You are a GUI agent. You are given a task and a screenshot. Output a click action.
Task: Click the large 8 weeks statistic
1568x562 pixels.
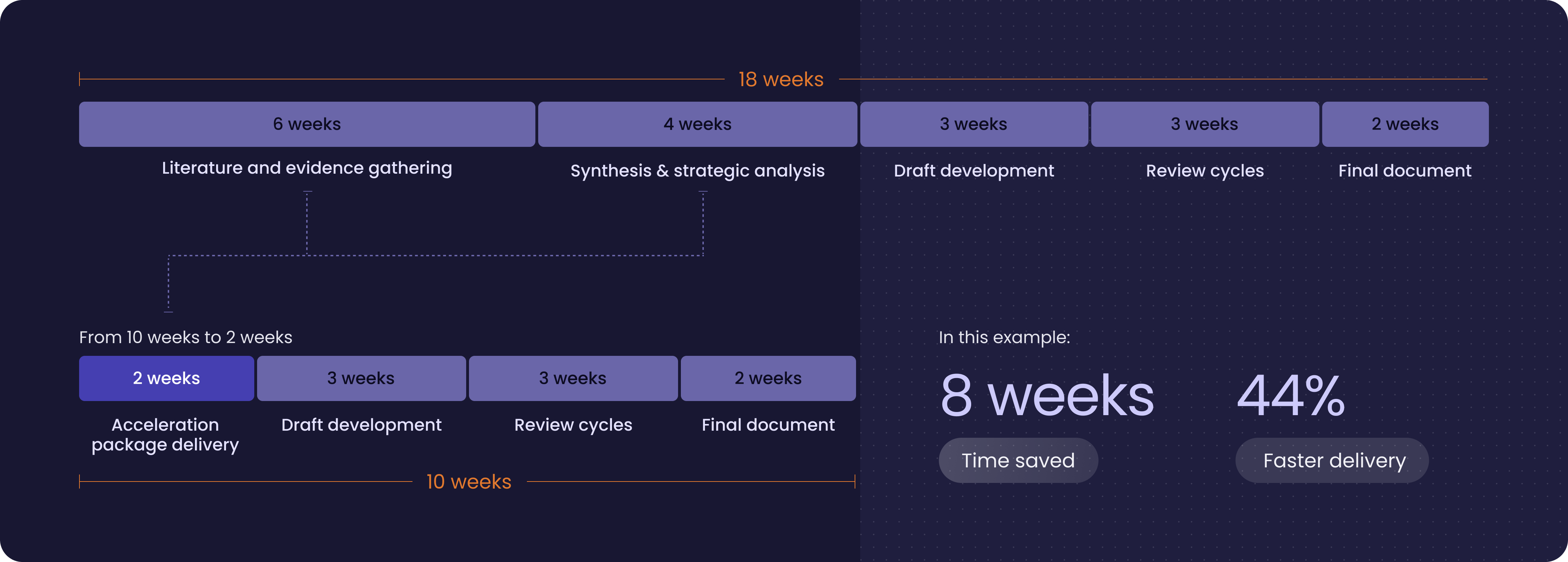[x=1047, y=396]
